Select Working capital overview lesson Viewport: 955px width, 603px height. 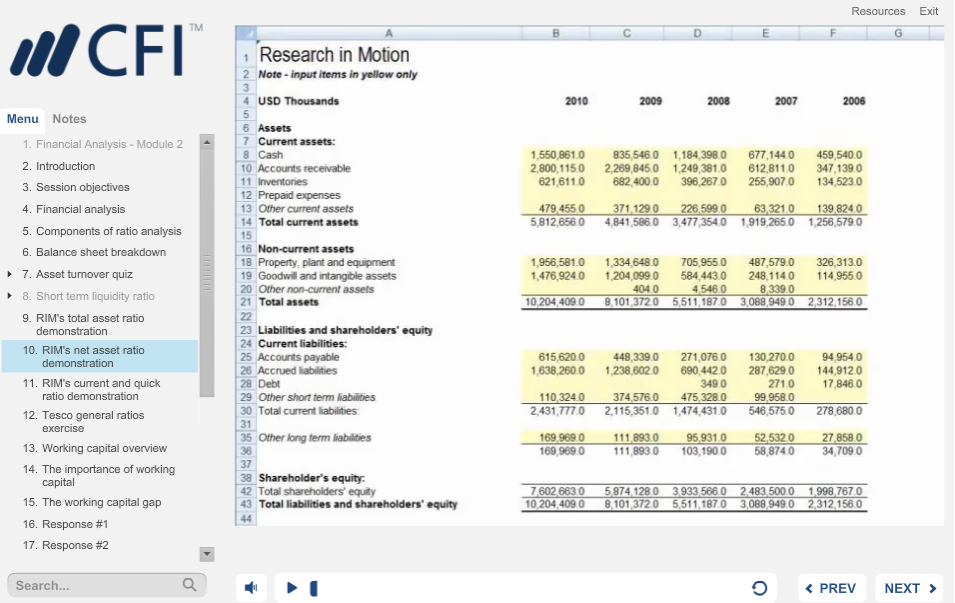[94, 448]
